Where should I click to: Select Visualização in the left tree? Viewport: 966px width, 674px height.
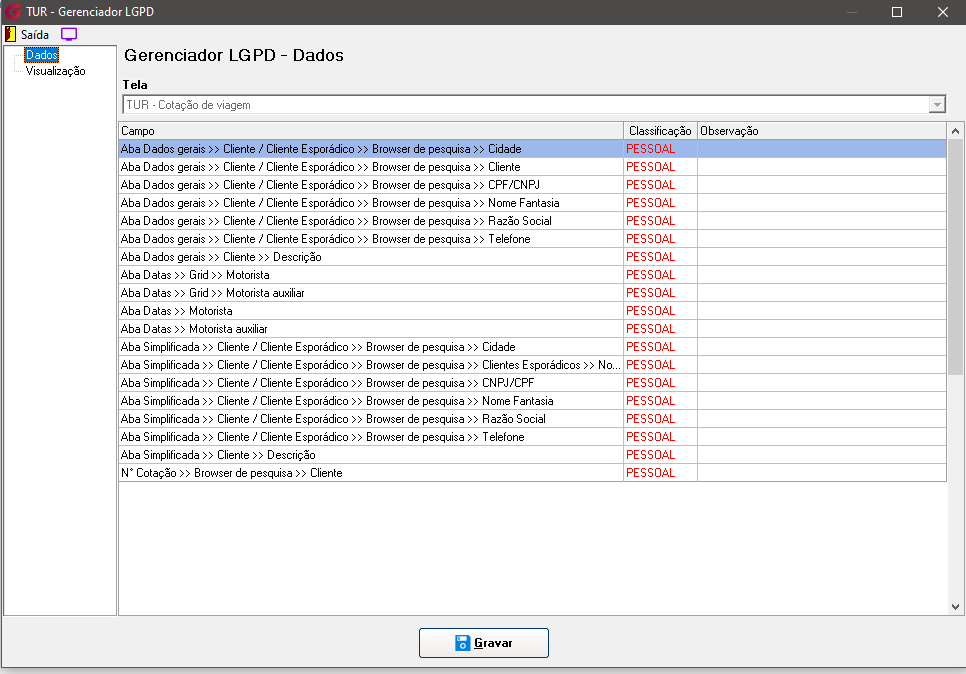[x=55, y=71]
